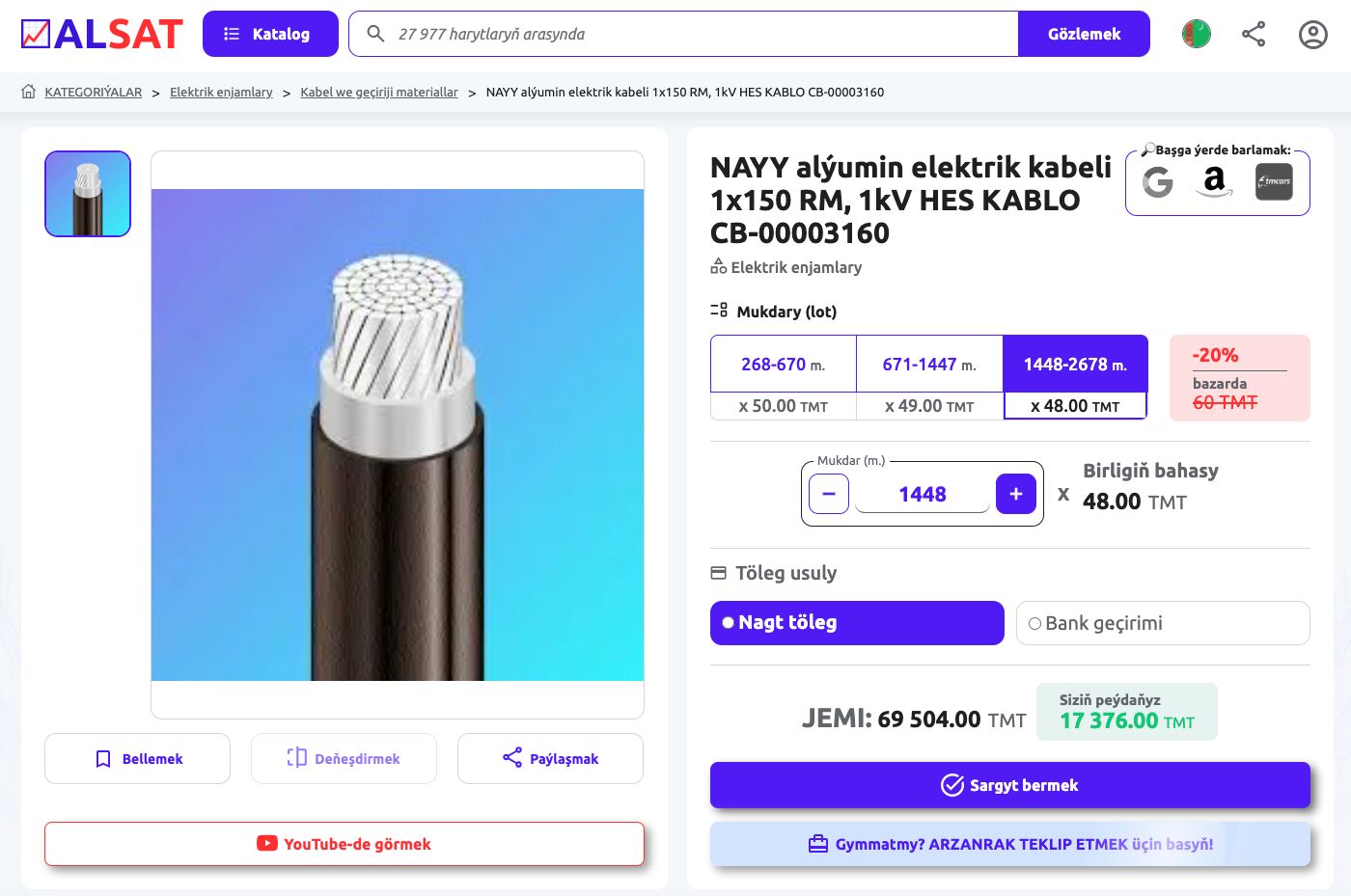Decrease quantity with minus button
The image size is (1351, 896).
[829, 494]
